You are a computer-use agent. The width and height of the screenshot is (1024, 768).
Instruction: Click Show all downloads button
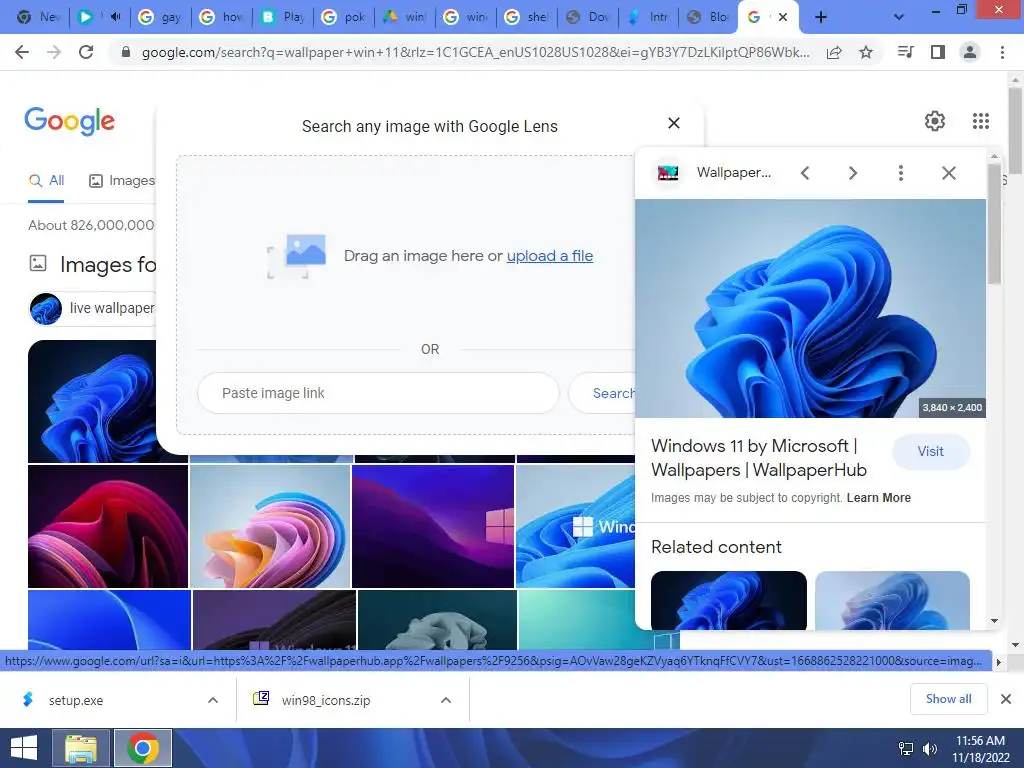pyautogui.click(x=948, y=699)
